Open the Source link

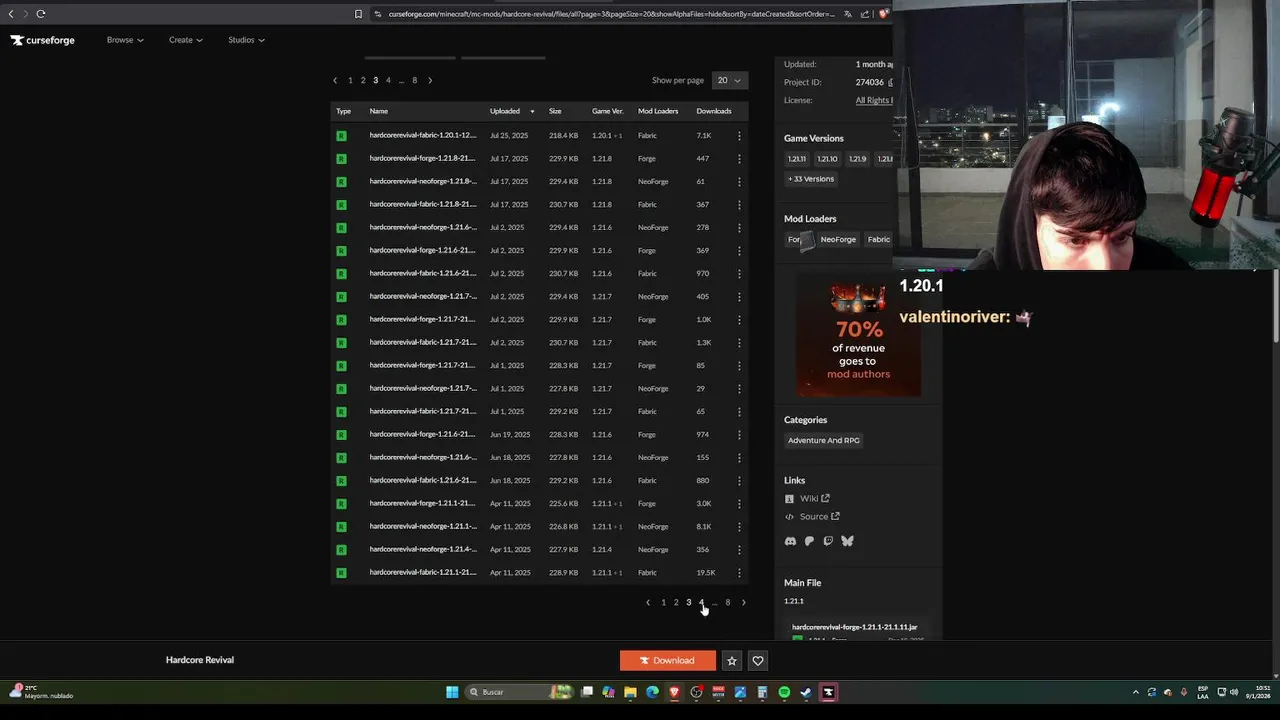click(x=812, y=517)
